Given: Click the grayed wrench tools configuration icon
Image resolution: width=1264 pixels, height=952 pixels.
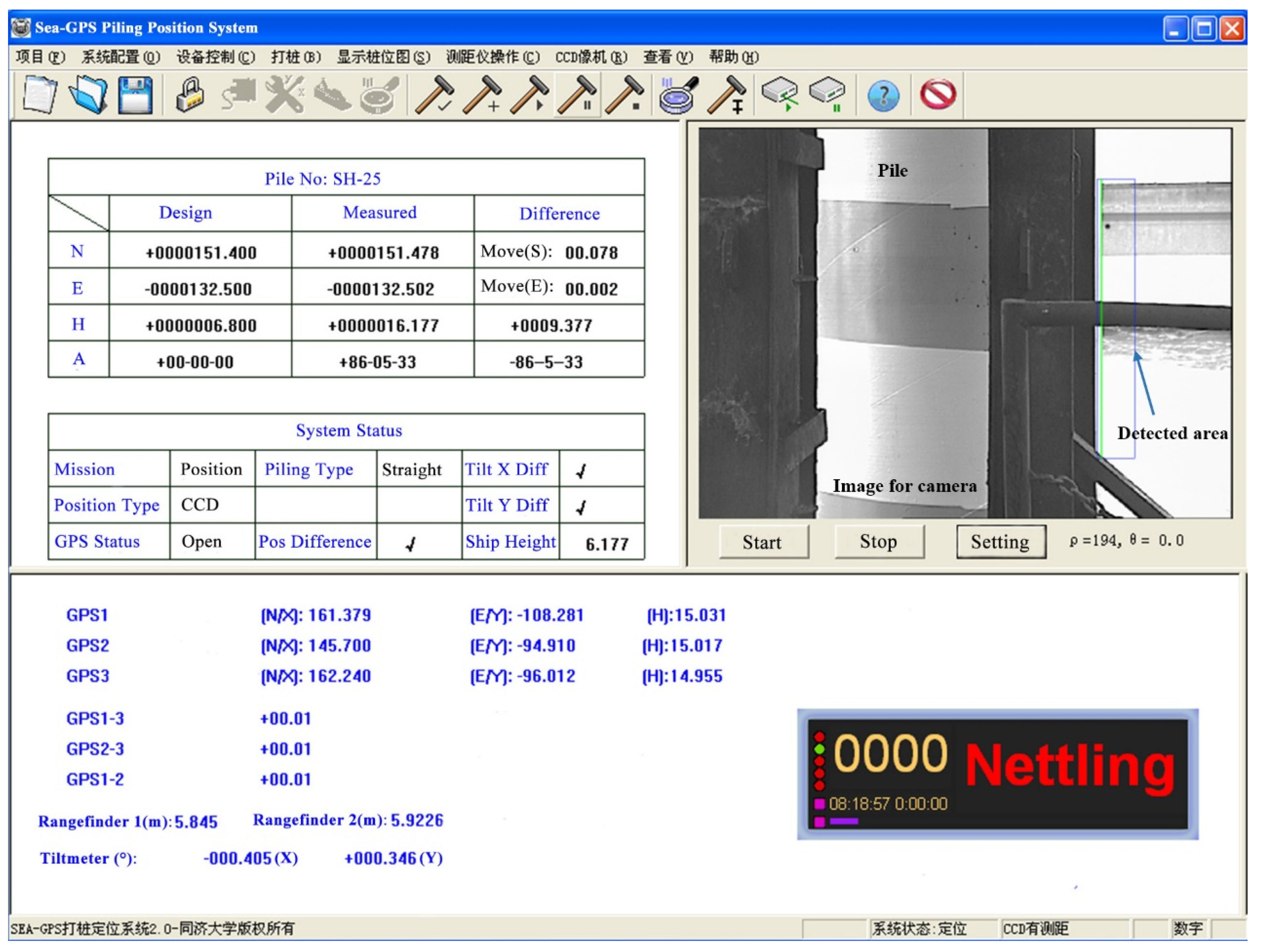Looking at the screenshot, I should 285,95.
